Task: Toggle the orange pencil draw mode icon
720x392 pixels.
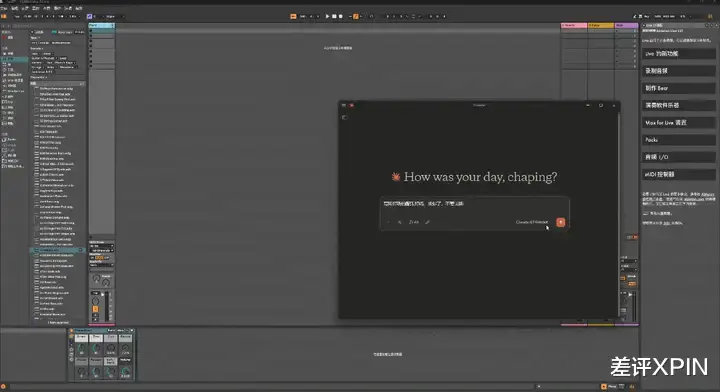Action: pyautogui.click(x=356, y=16)
